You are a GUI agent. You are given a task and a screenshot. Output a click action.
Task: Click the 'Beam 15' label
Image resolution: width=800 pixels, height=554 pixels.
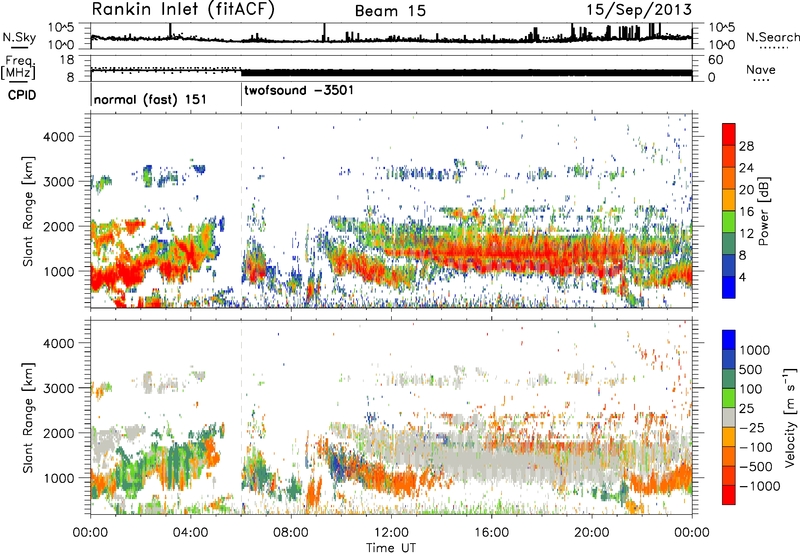(390, 11)
